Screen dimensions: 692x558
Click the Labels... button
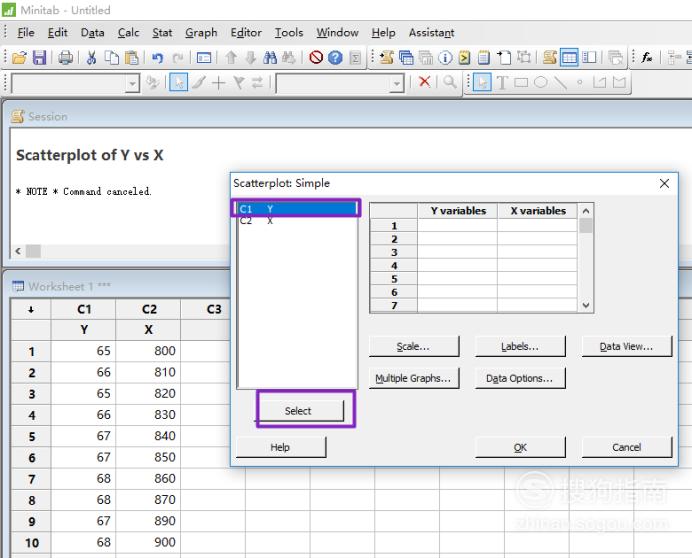point(520,347)
